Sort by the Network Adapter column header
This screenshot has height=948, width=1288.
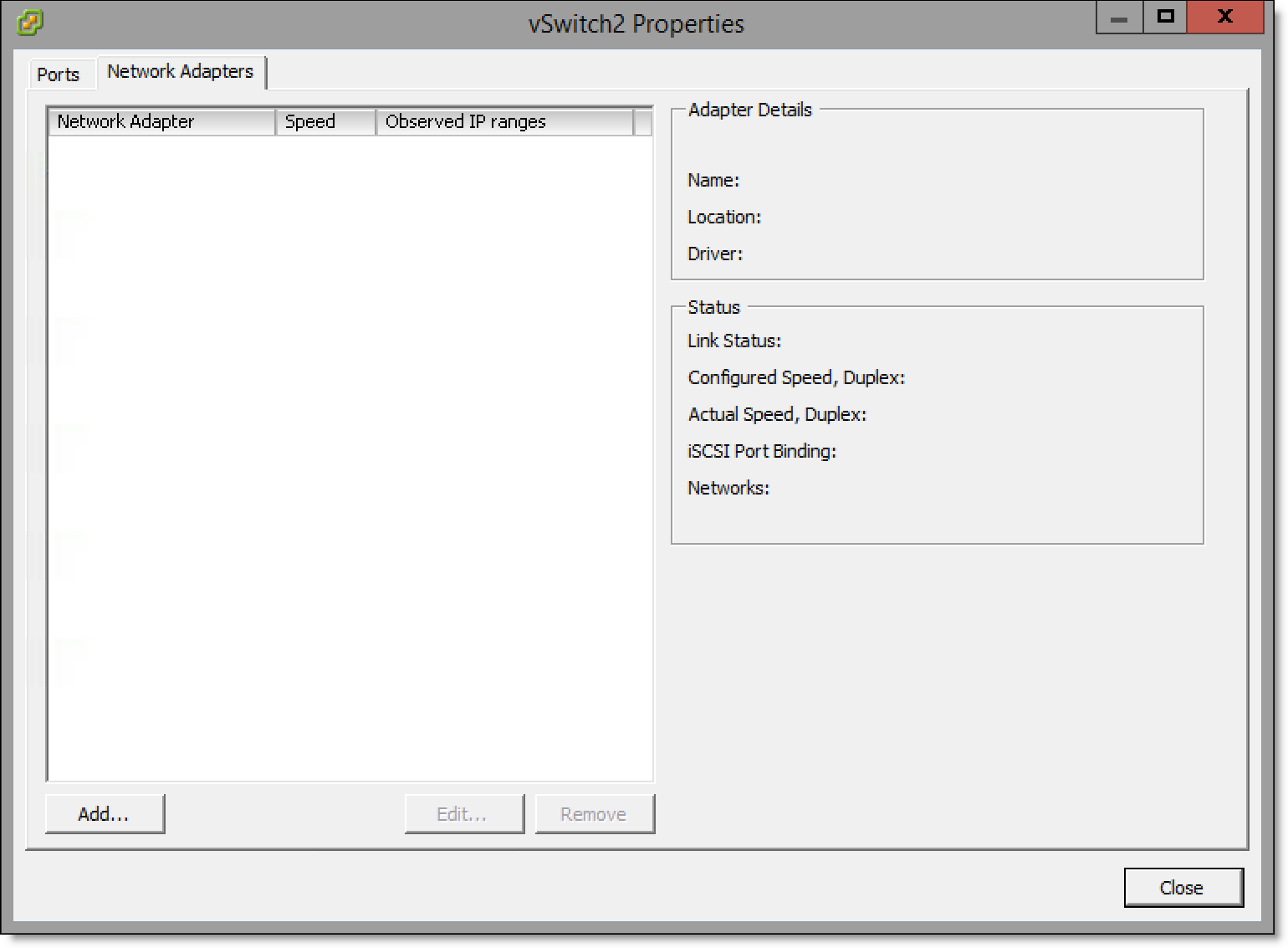(x=161, y=122)
